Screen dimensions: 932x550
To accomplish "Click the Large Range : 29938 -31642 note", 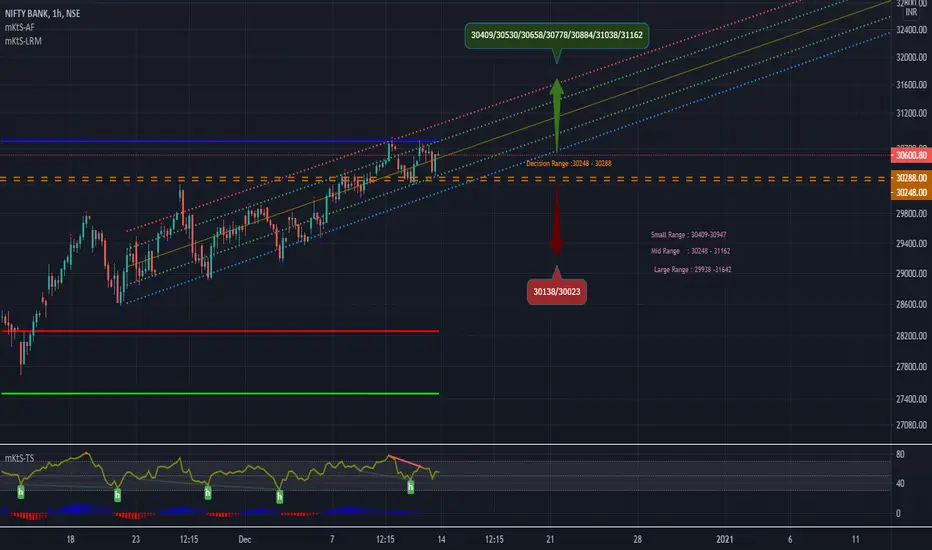I will [x=692, y=269].
